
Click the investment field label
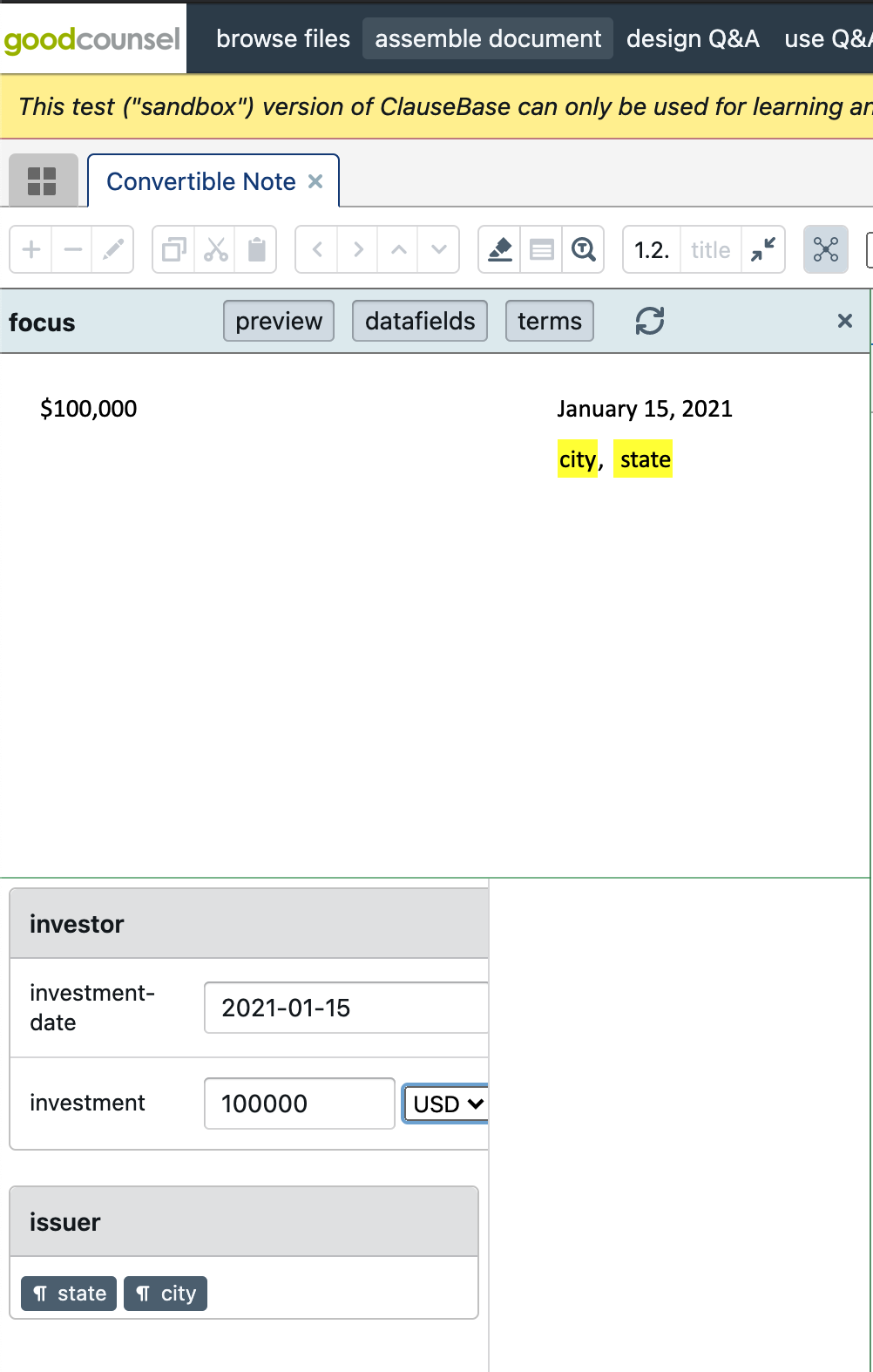pos(87,1103)
